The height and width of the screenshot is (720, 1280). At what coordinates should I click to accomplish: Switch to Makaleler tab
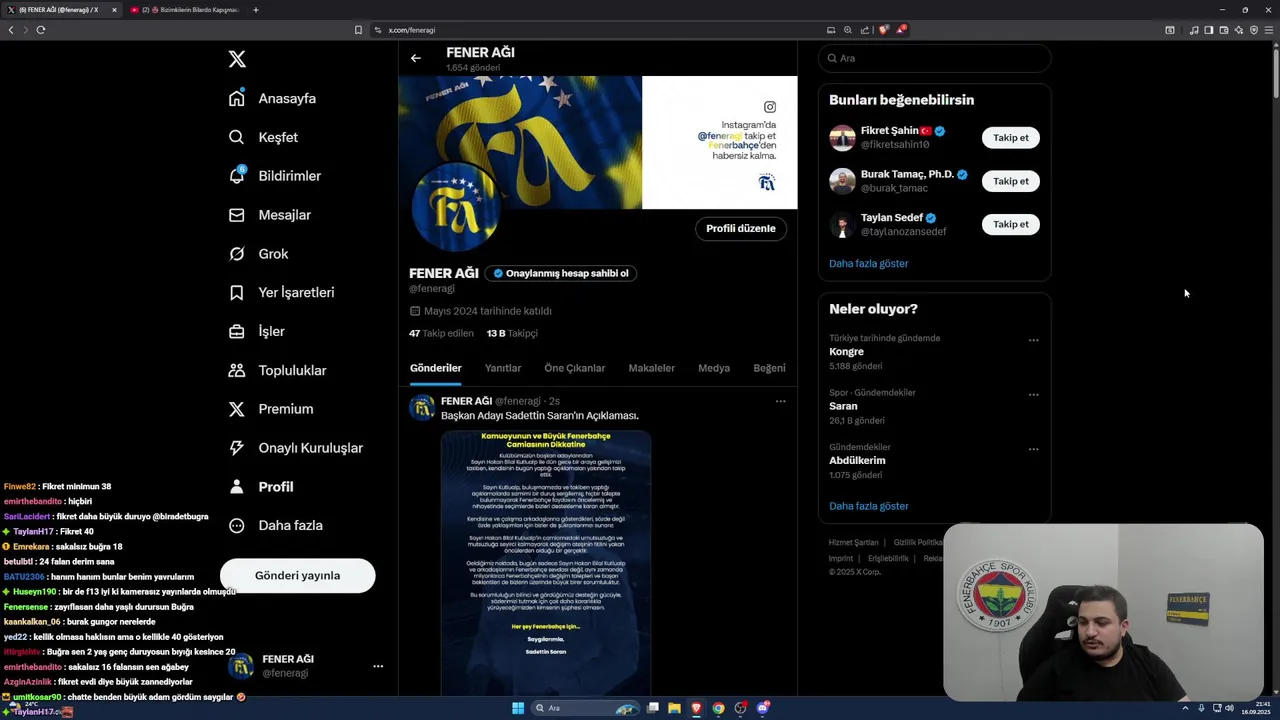(x=651, y=368)
